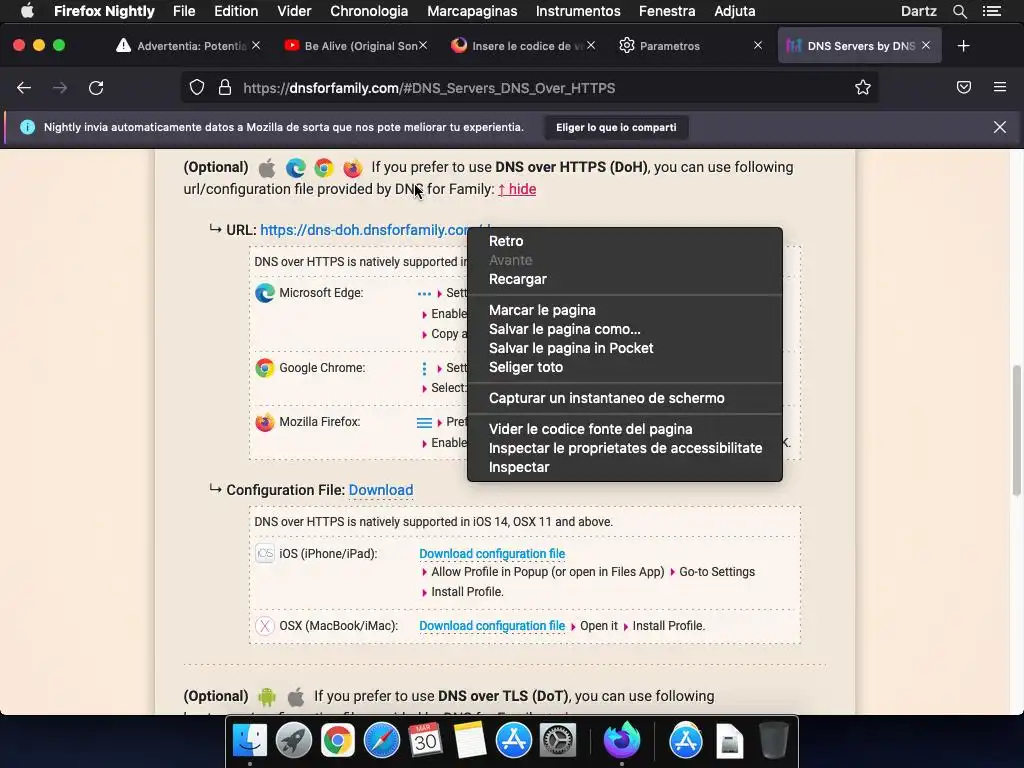This screenshot has width=1024, height=768.
Task: Click the Edge three-dots settings icon
Action: click(x=424, y=294)
